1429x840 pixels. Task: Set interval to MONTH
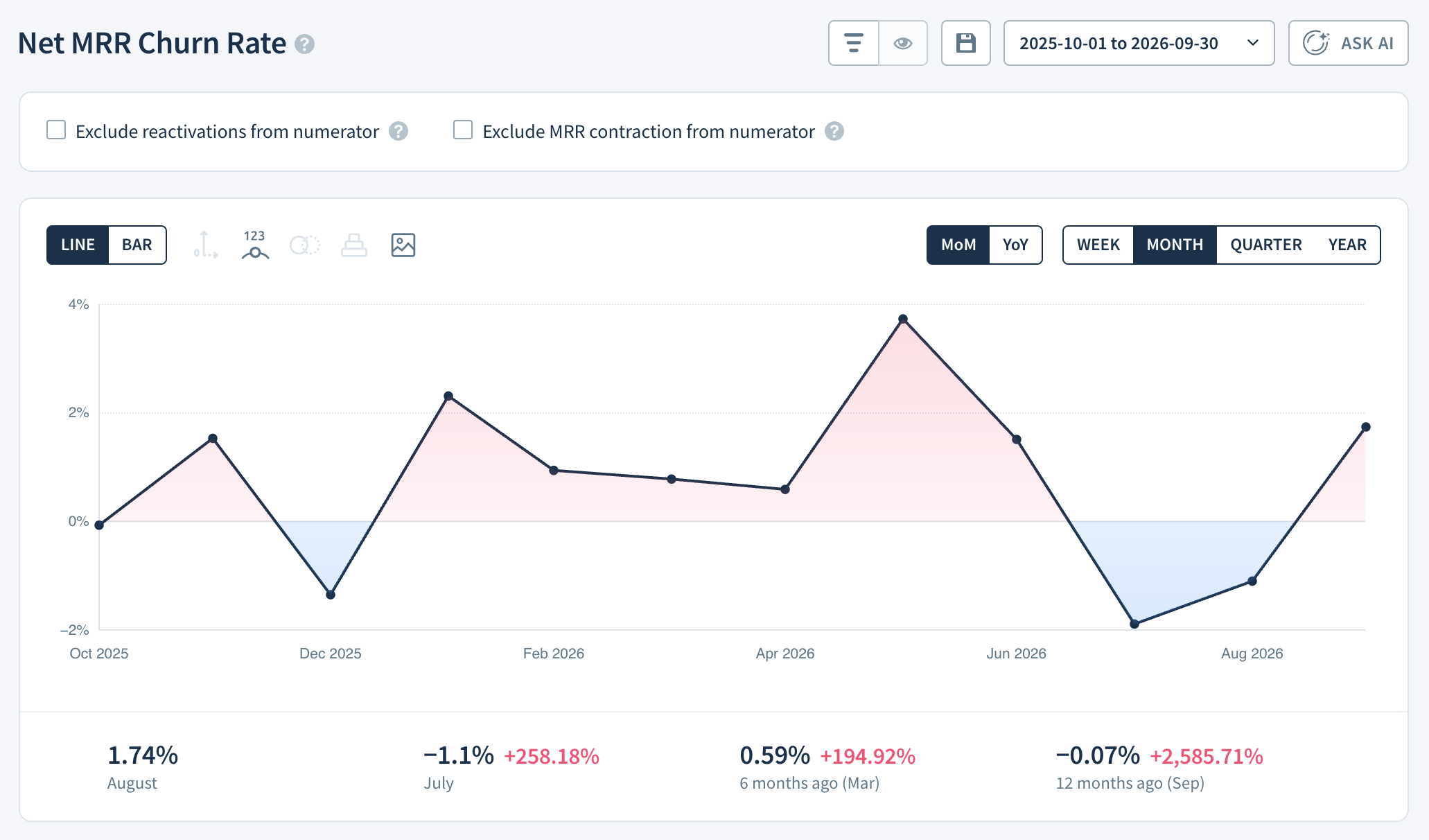(1175, 245)
